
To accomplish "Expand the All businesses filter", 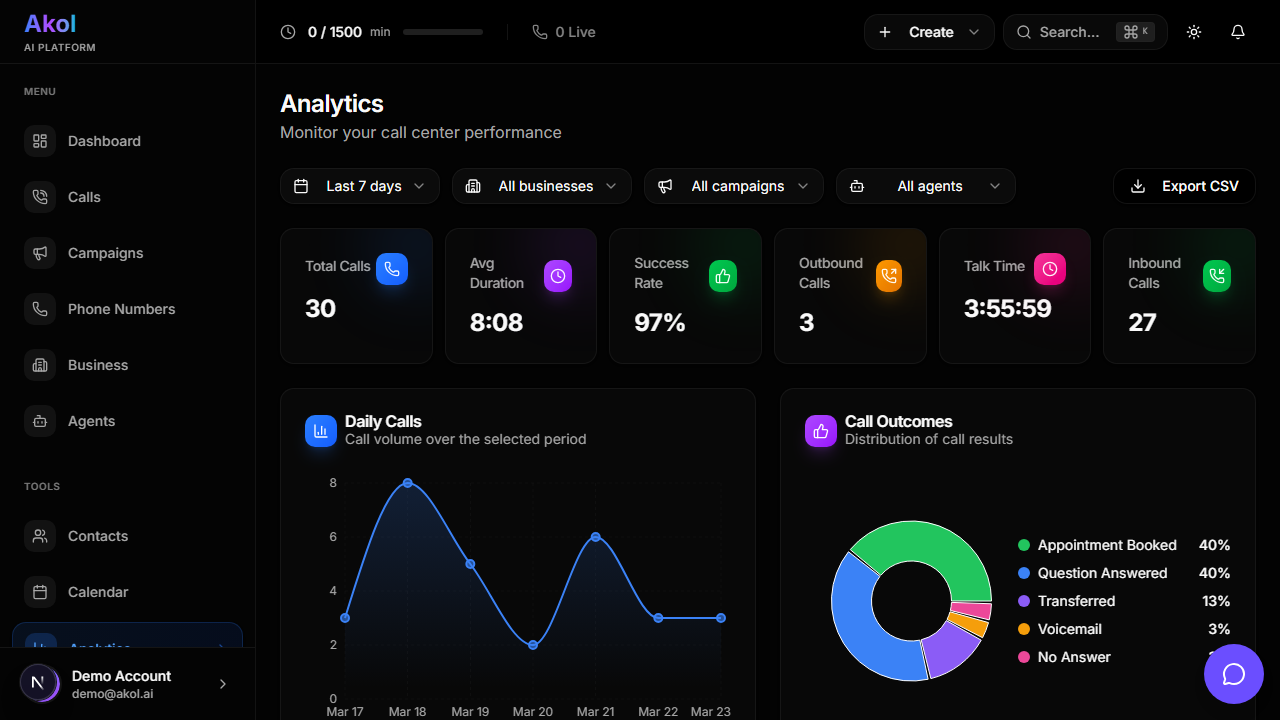I will coord(541,186).
